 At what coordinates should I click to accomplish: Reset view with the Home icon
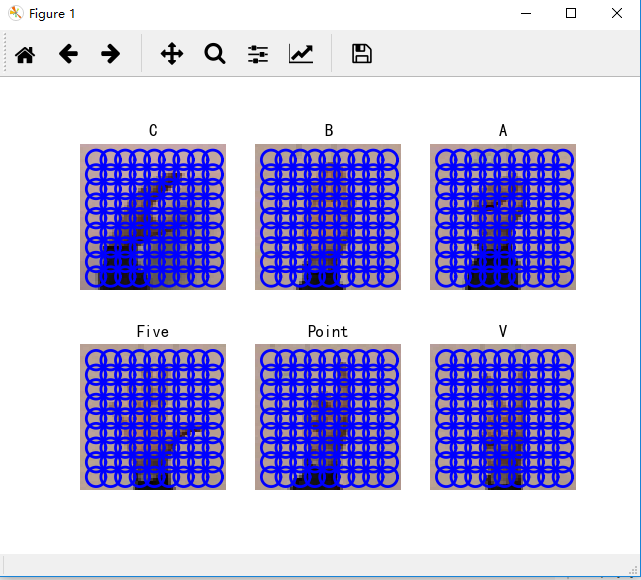(x=25, y=54)
